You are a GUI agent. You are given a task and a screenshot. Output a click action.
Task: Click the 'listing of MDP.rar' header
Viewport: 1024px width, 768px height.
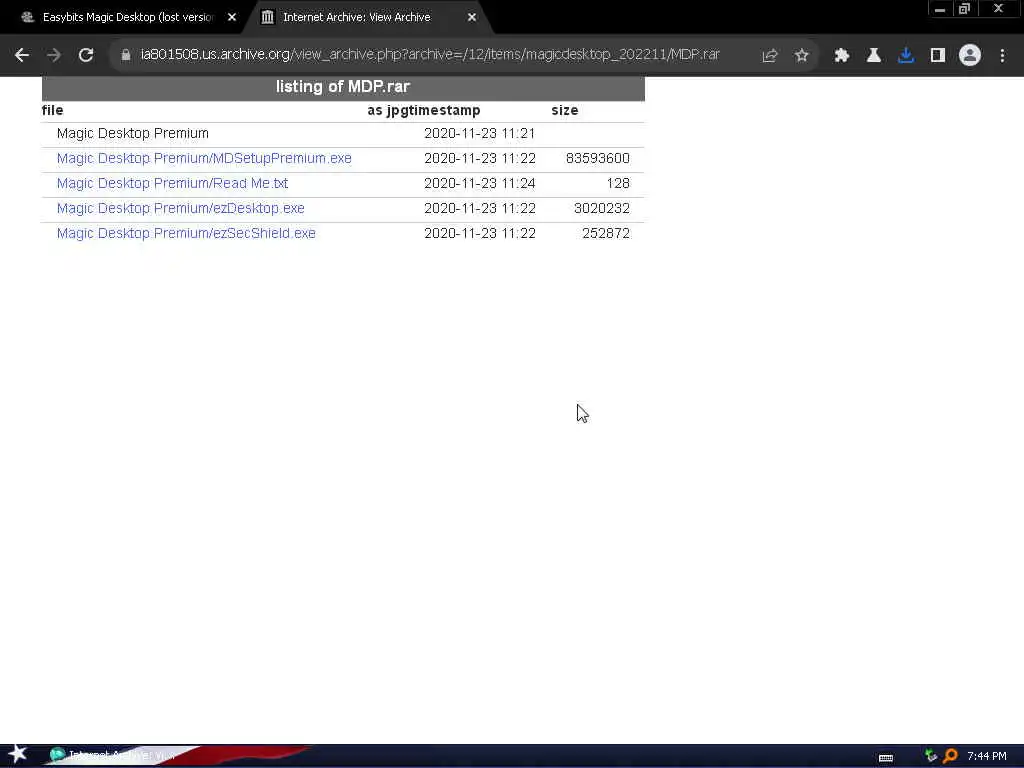point(343,87)
